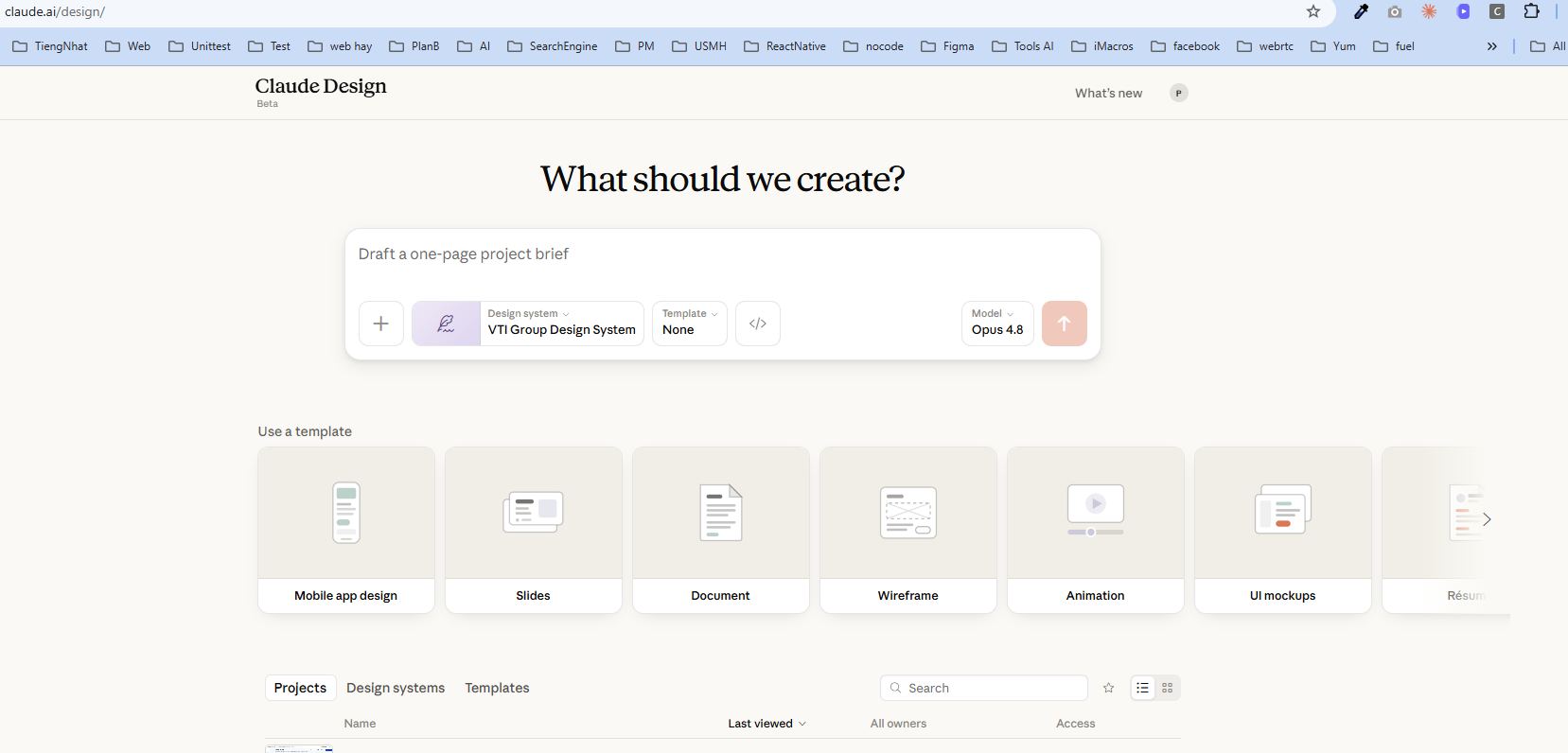This screenshot has height=753, width=1568.
Task: Click the Access column header
Action: click(x=1076, y=724)
